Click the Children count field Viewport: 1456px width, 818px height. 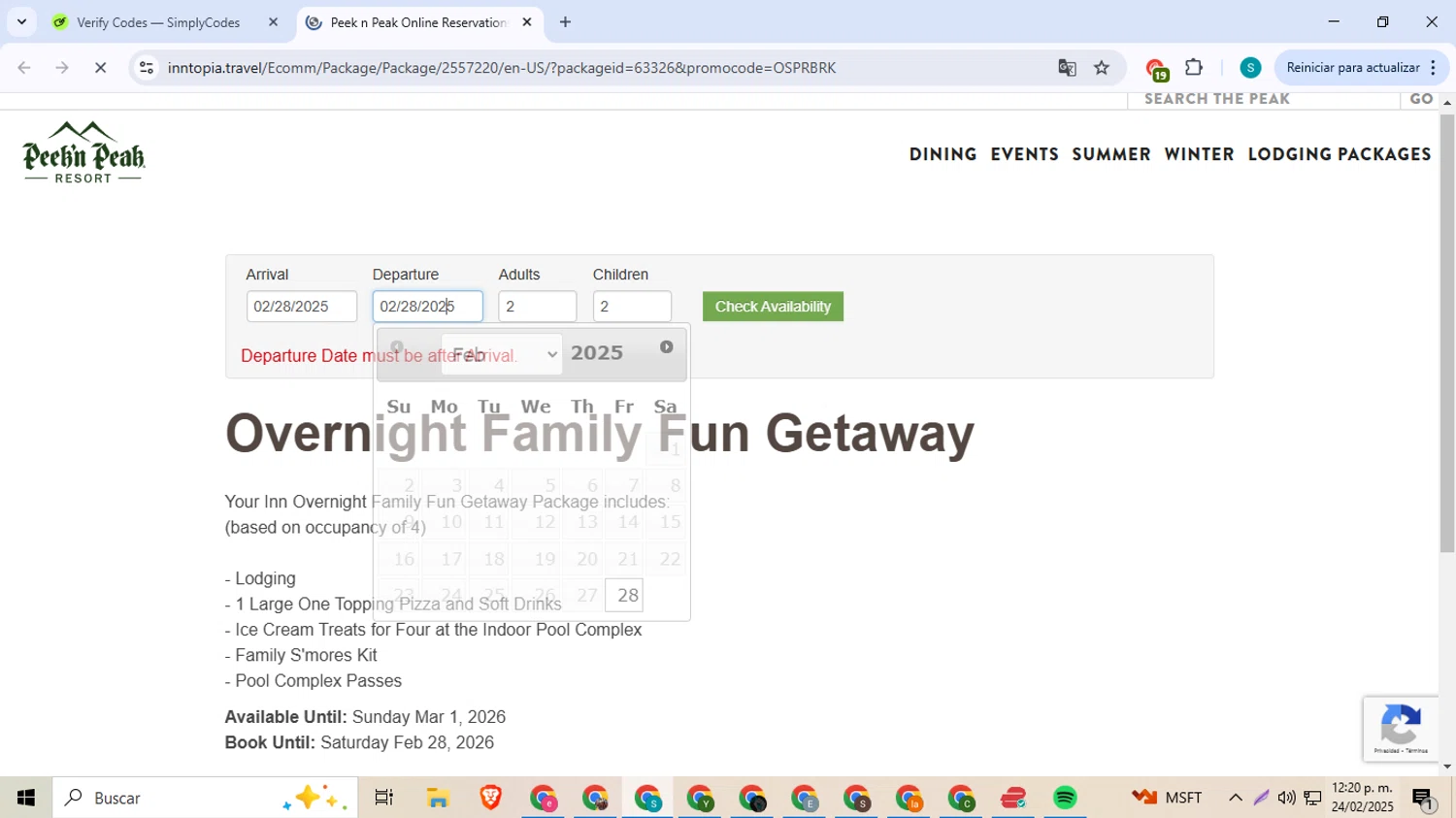pyautogui.click(x=632, y=307)
